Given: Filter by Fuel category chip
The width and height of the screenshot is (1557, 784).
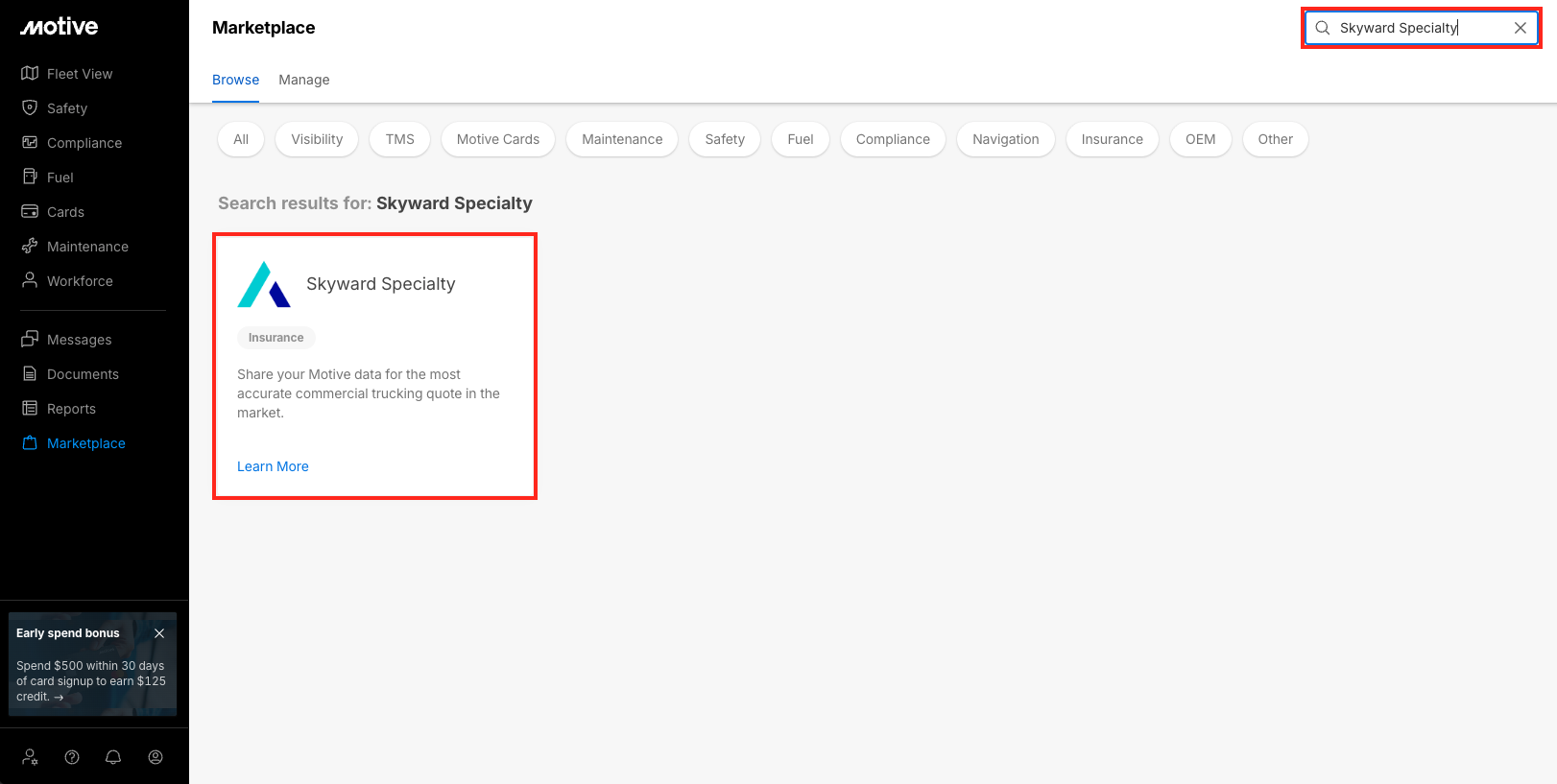Looking at the screenshot, I should pyautogui.click(x=801, y=139).
